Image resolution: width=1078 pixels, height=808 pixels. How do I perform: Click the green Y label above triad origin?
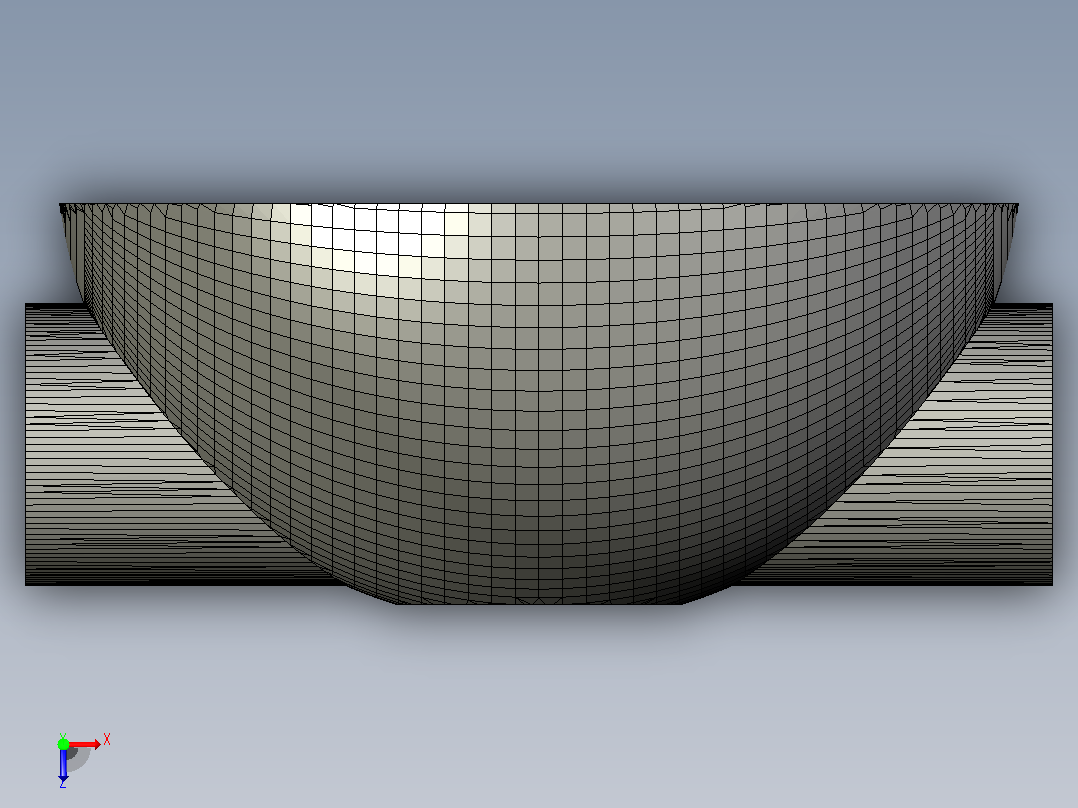click(63, 736)
